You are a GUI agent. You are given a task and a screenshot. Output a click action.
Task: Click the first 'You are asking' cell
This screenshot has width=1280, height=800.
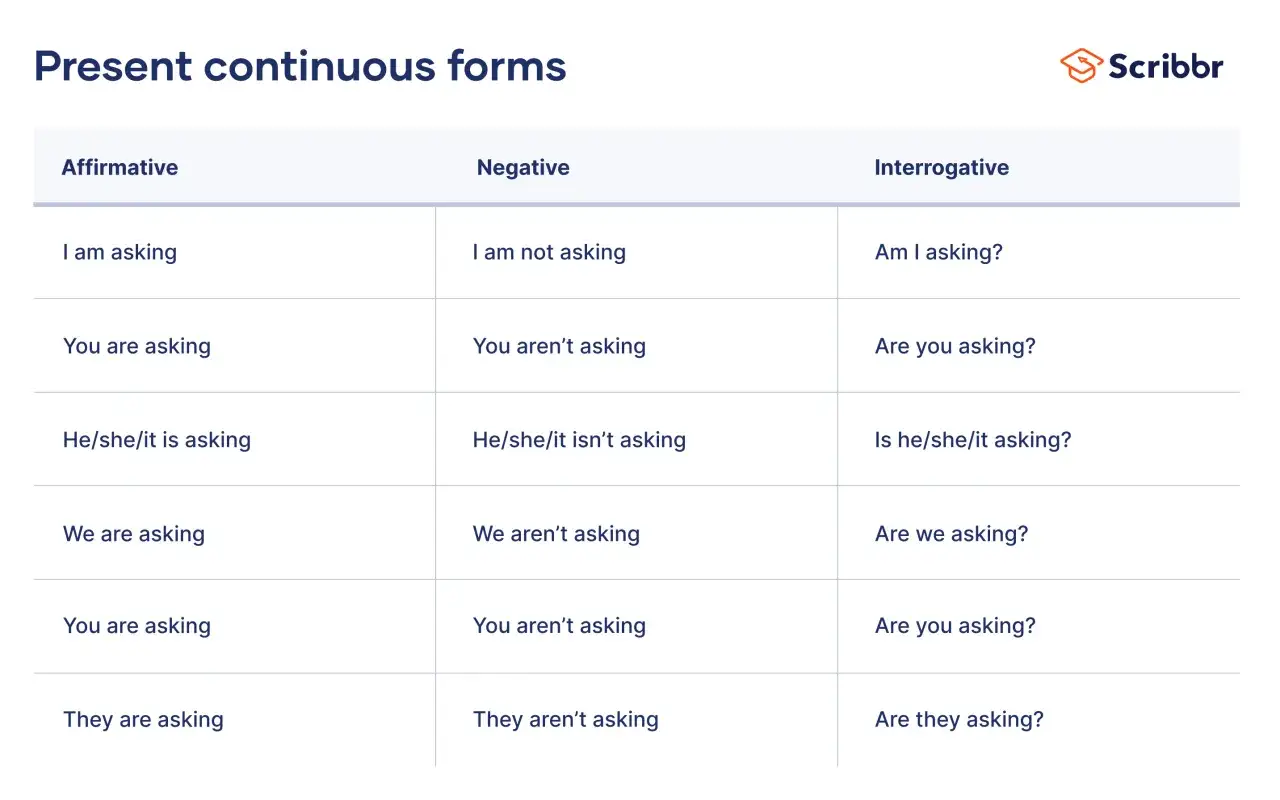pyautogui.click(x=137, y=347)
